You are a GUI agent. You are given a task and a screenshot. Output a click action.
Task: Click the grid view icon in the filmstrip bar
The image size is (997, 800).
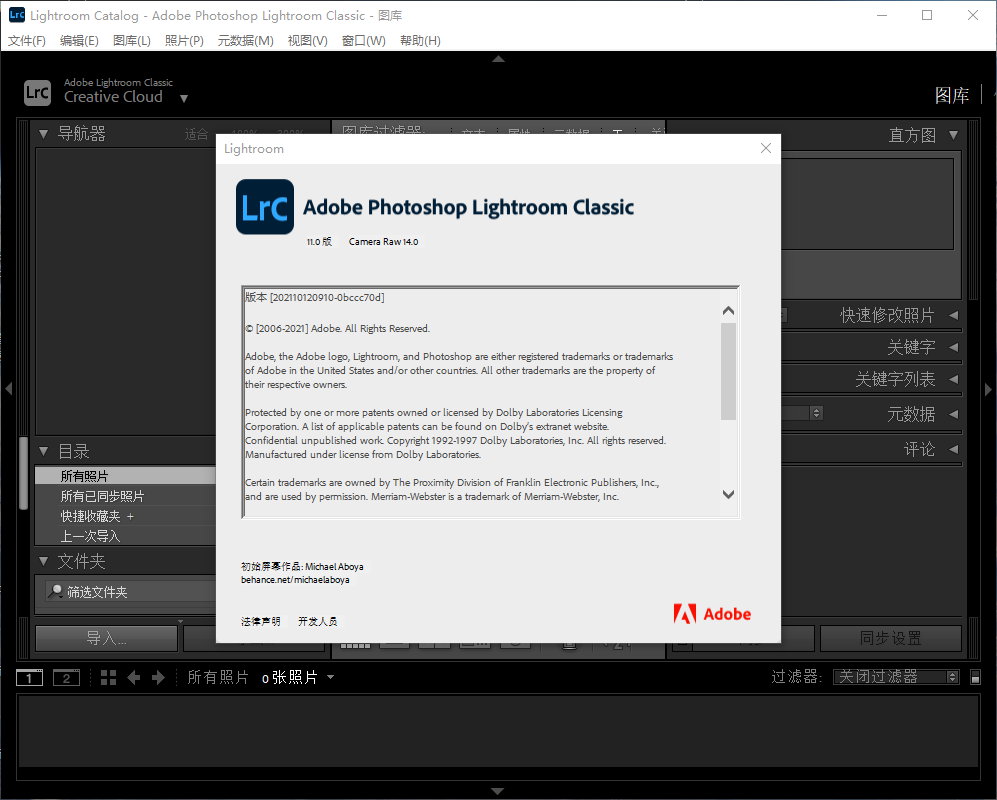click(108, 678)
